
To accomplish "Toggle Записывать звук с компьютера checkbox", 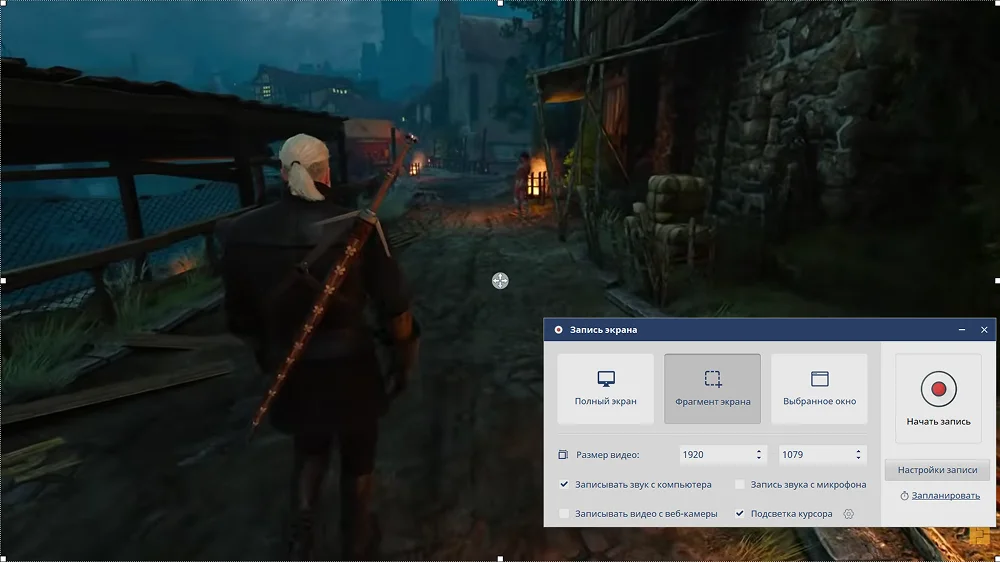I will pos(564,484).
